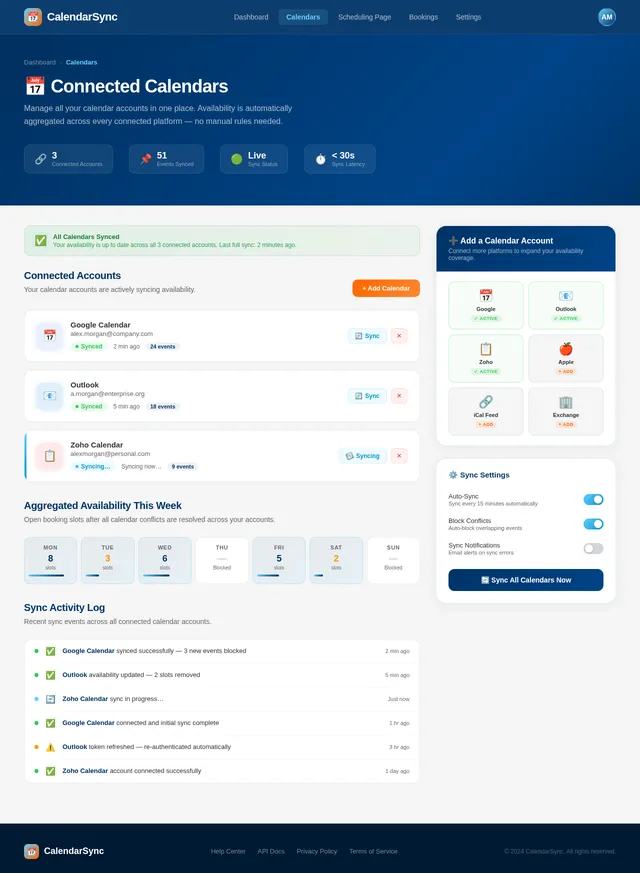Choose the iCal Feed platform tile
This screenshot has height=873, width=640.
tap(486, 411)
